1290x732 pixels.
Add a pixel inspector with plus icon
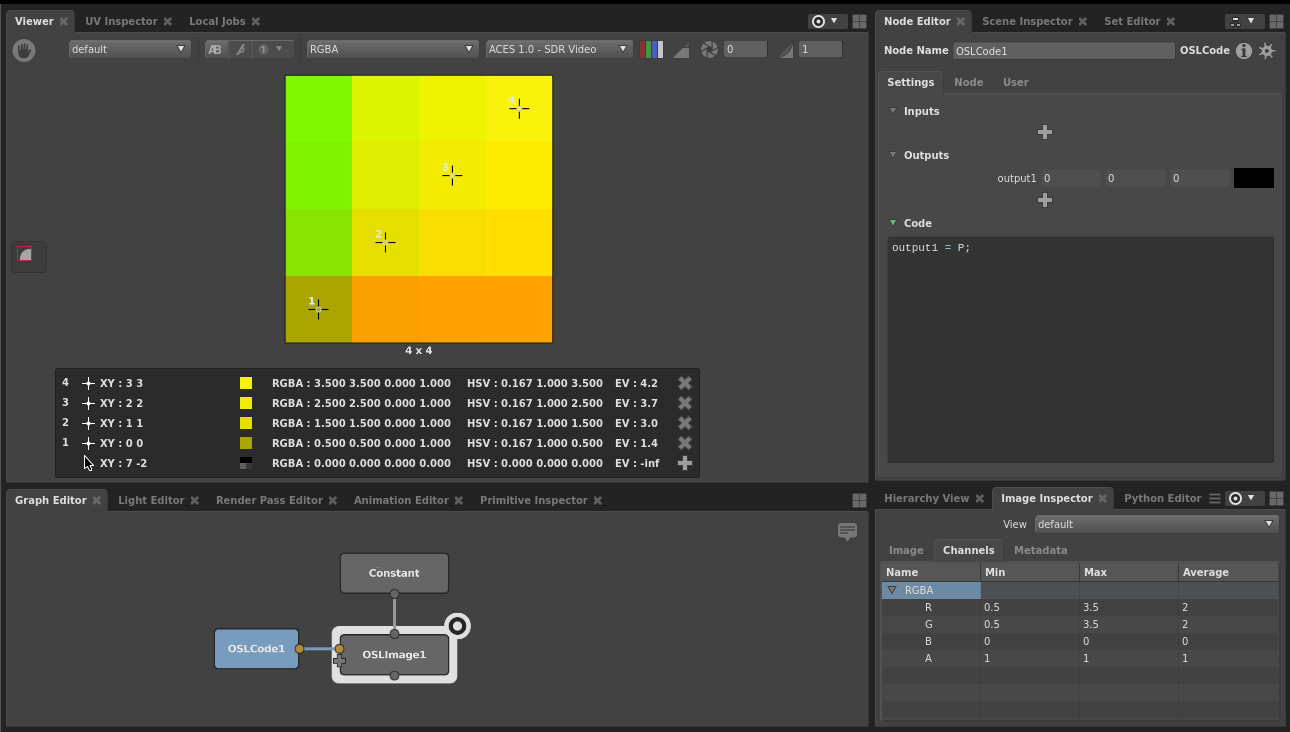pos(685,463)
